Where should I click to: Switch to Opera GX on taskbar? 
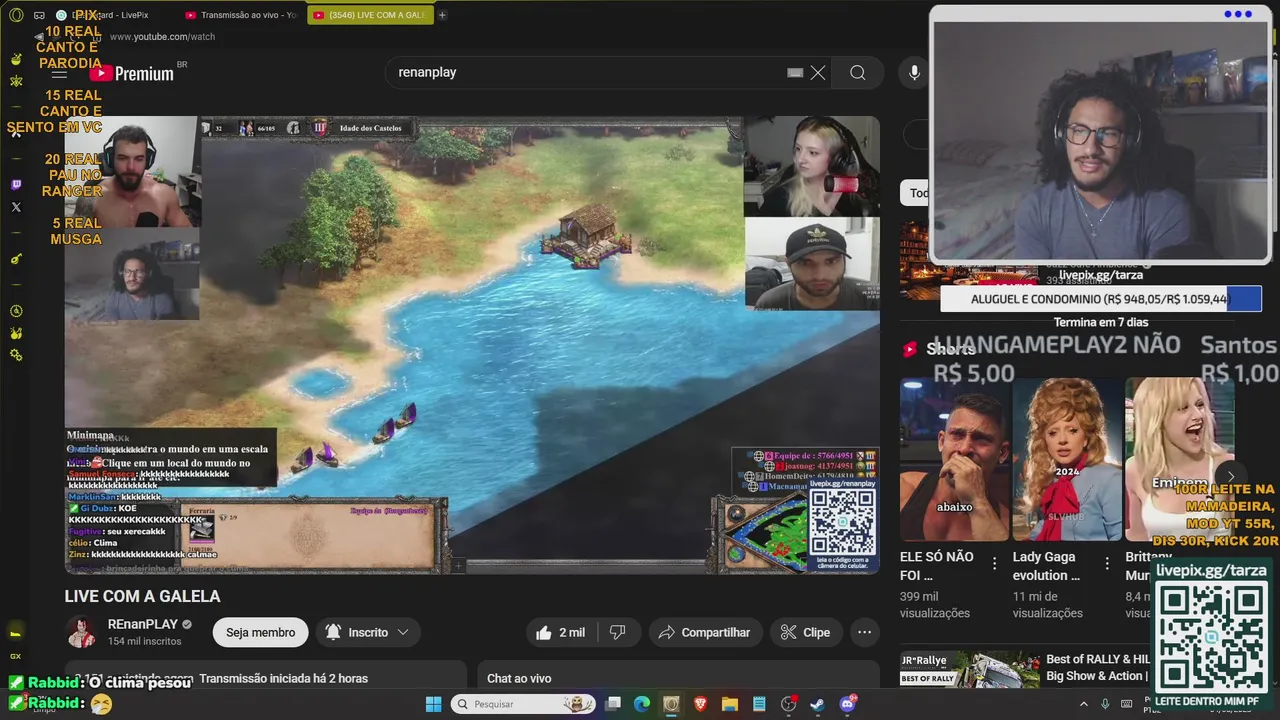coord(671,704)
